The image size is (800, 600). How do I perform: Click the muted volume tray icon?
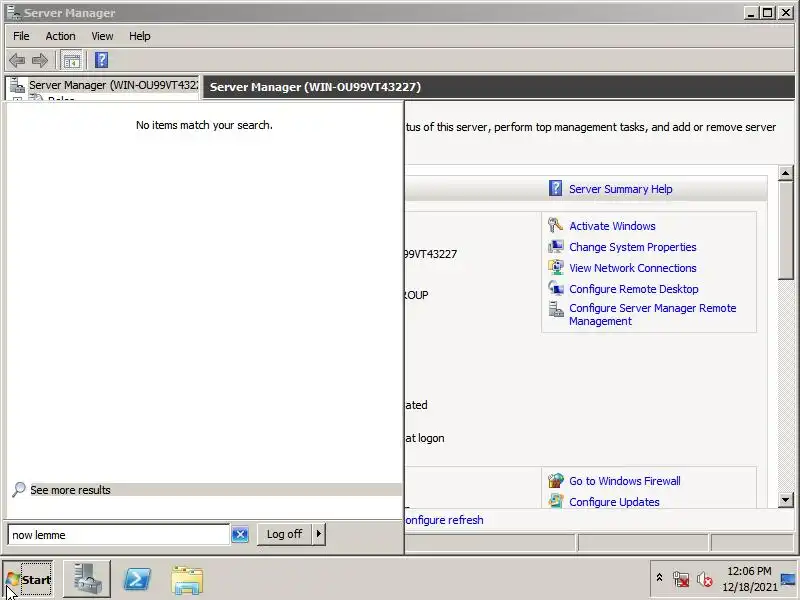pyautogui.click(x=705, y=579)
